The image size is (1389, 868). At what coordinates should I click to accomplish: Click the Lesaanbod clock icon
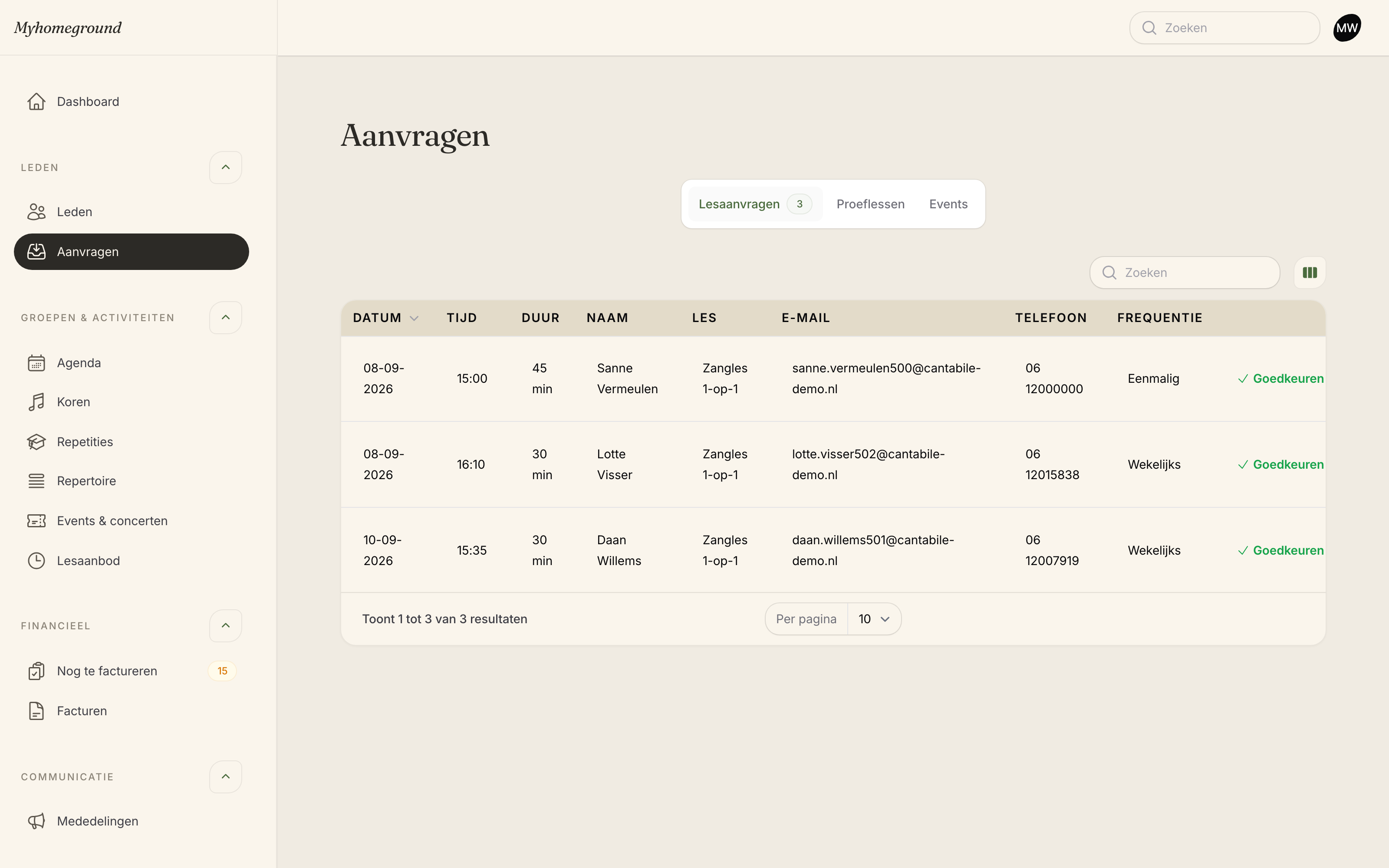click(x=36, y=561)
